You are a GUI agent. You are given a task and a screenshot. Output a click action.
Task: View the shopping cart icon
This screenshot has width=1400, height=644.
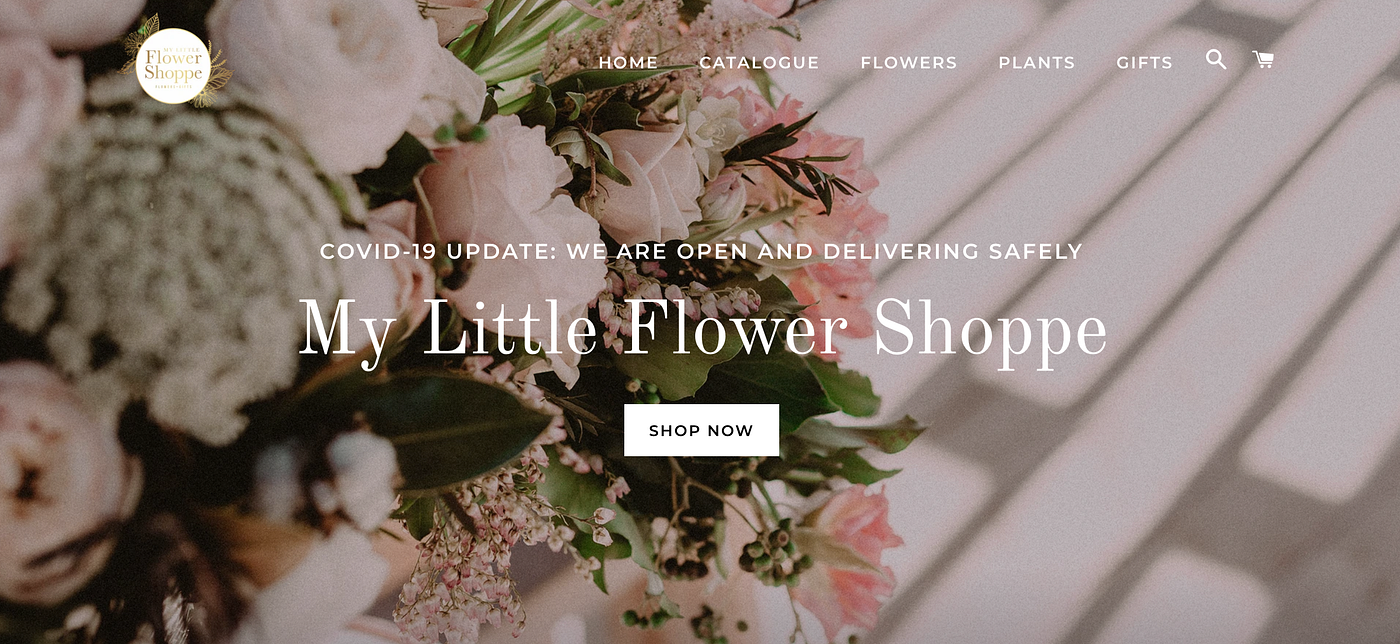click(x=1263, y=60)
